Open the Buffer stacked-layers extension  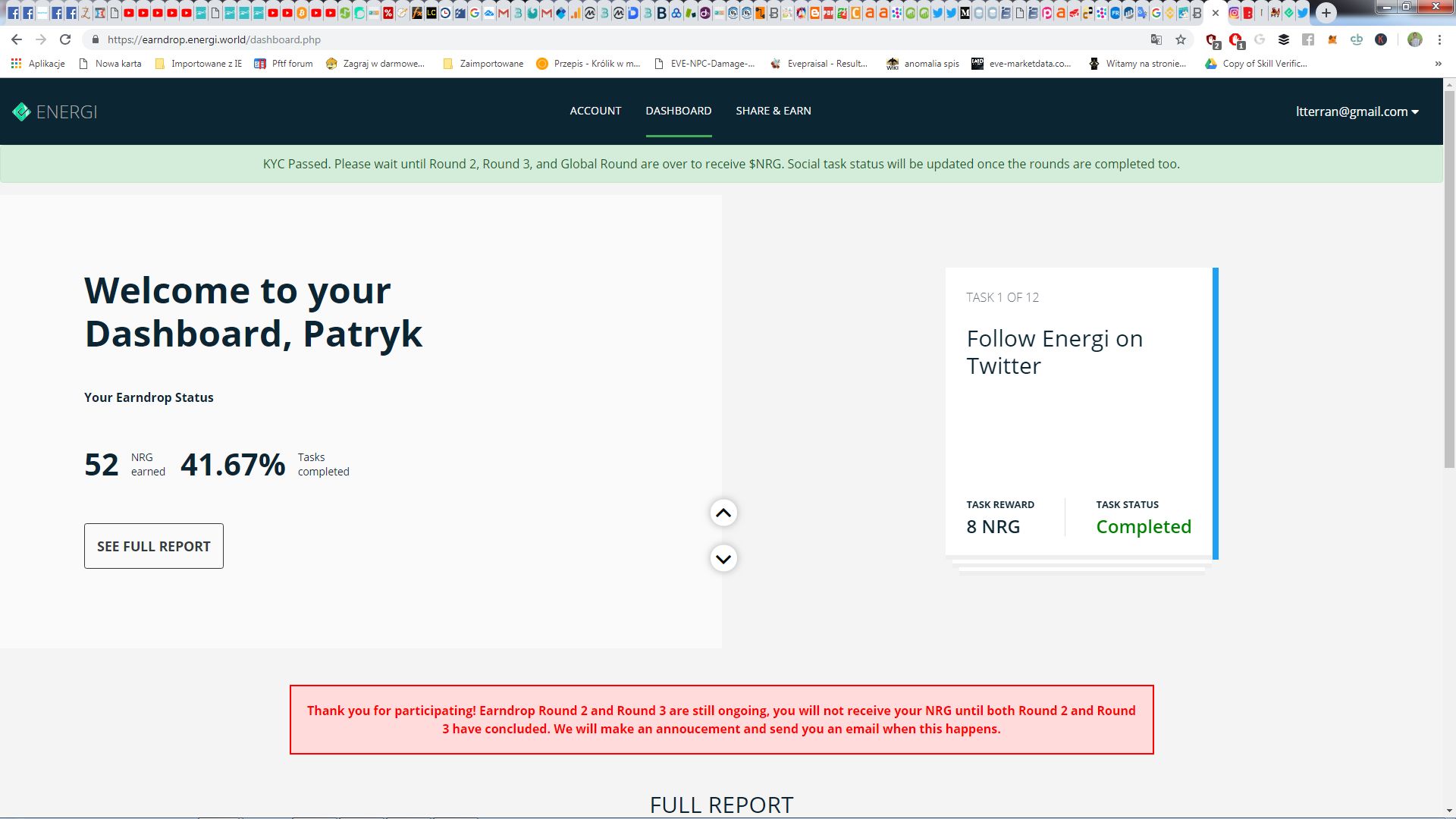1284,39
